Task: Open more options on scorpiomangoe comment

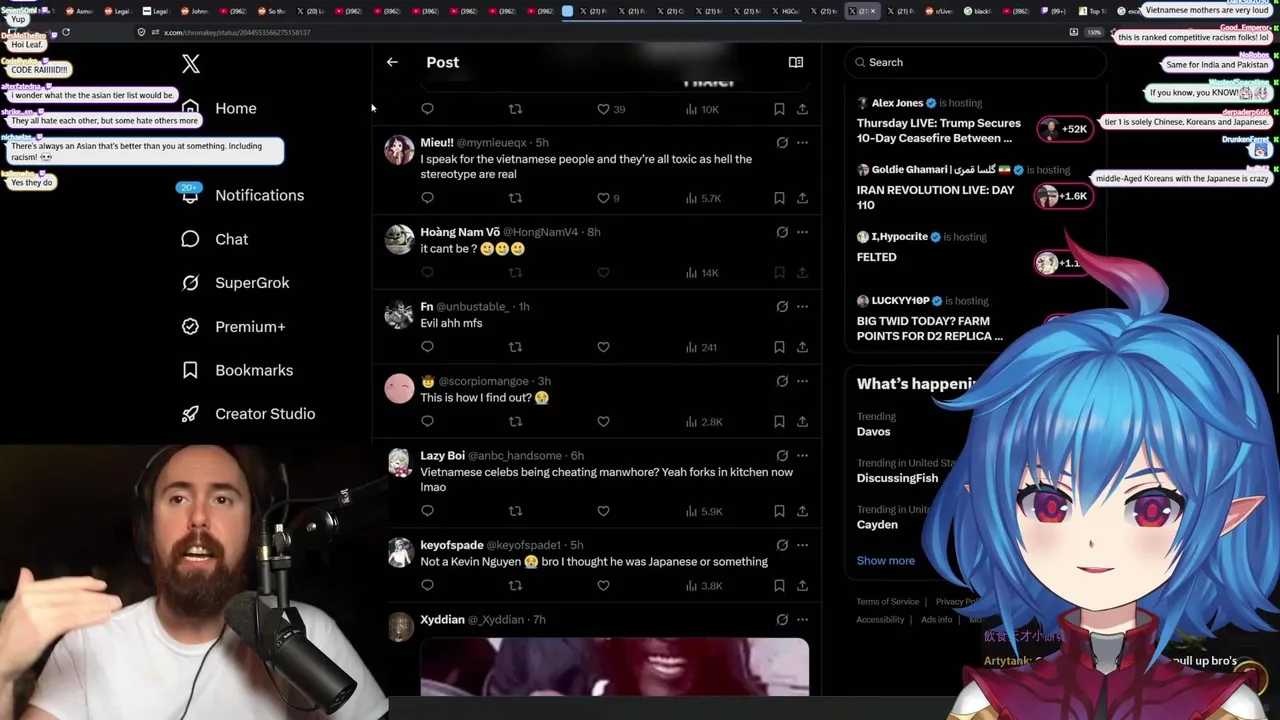Action: click(x=802, y=381)
